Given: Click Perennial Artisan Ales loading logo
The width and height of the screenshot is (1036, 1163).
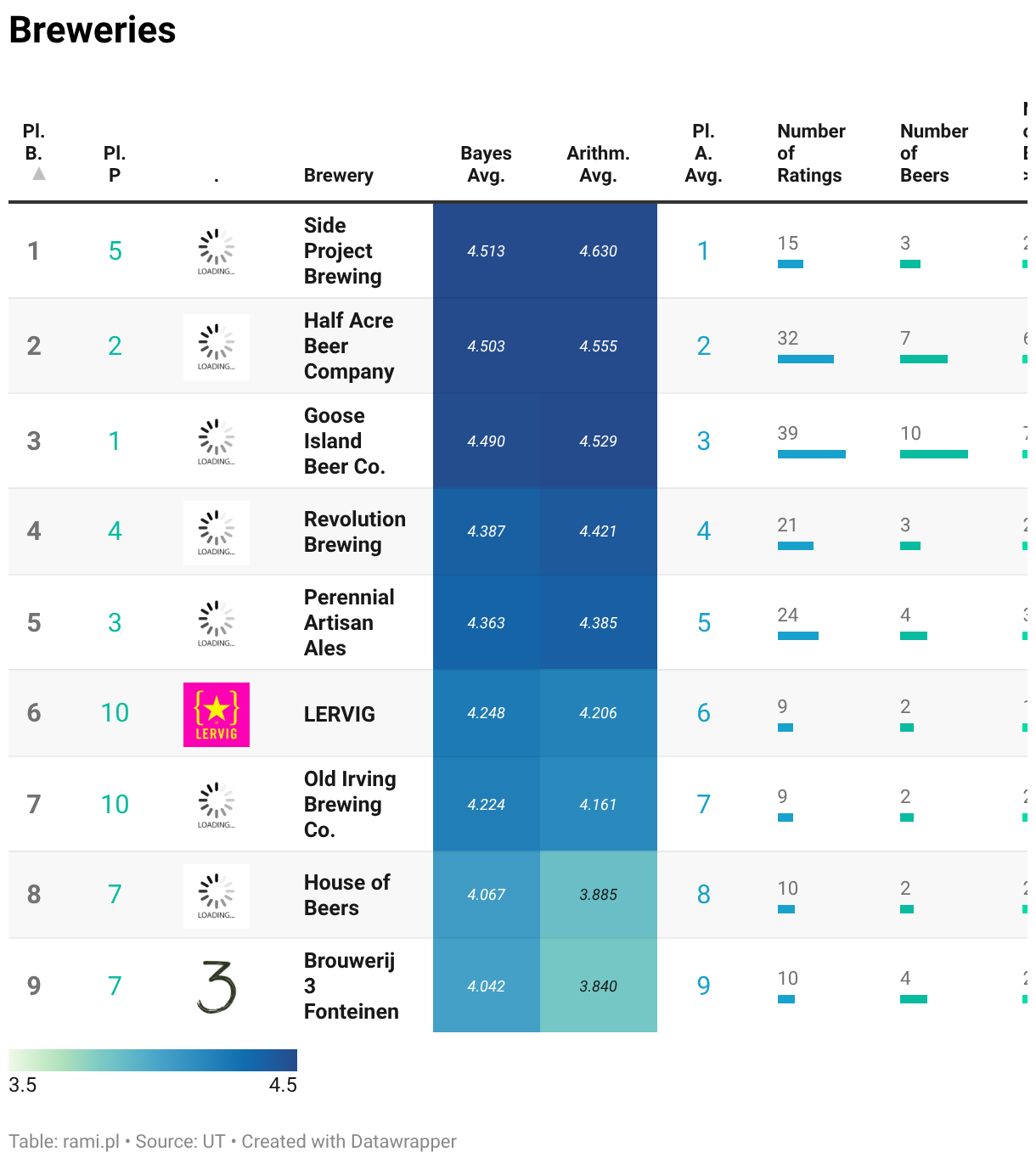Looking at the screenshot, I should click(217, 623).
